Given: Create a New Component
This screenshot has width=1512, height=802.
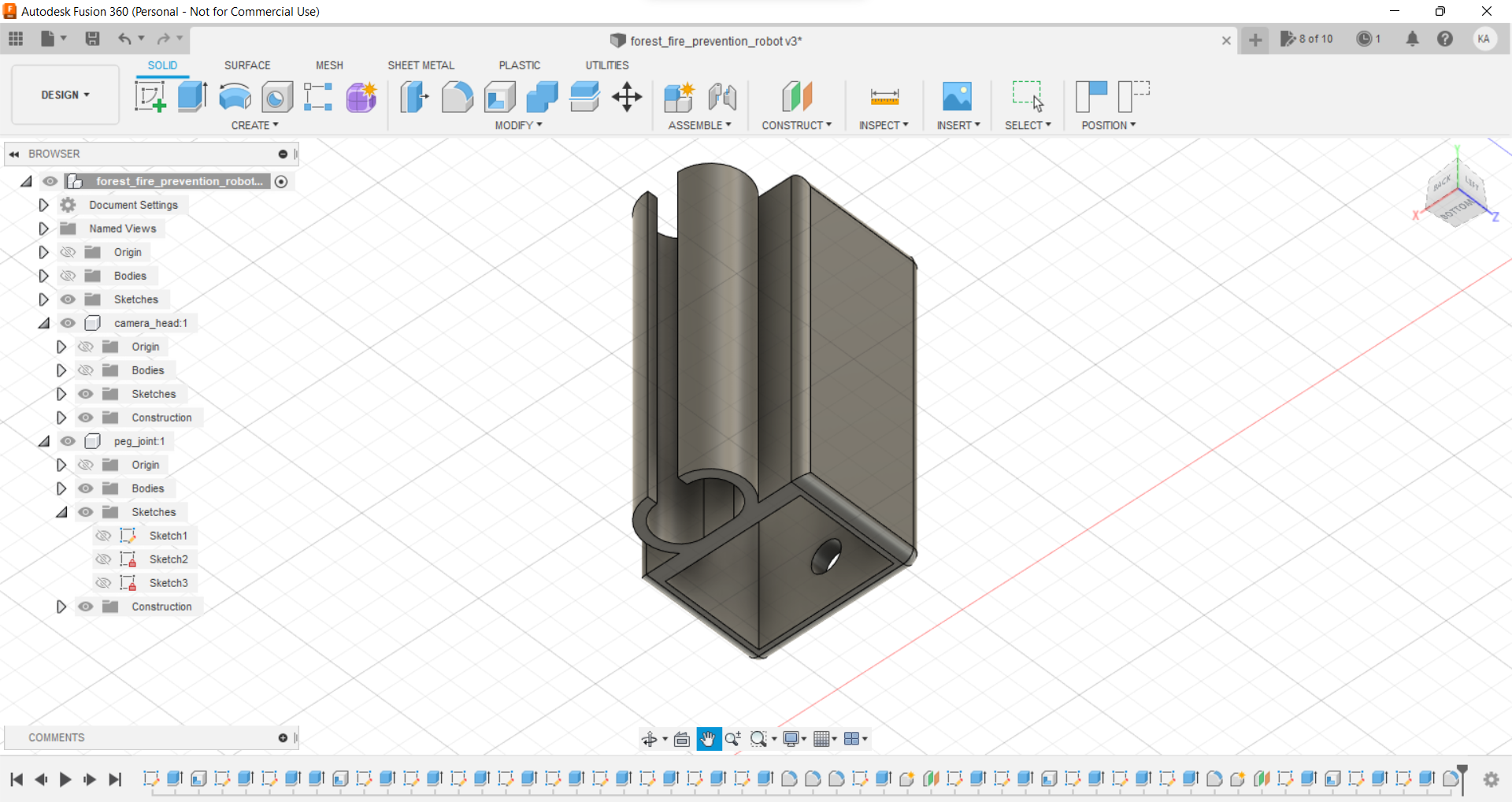Looking at the screenshot, I should [x=679, y=97].
